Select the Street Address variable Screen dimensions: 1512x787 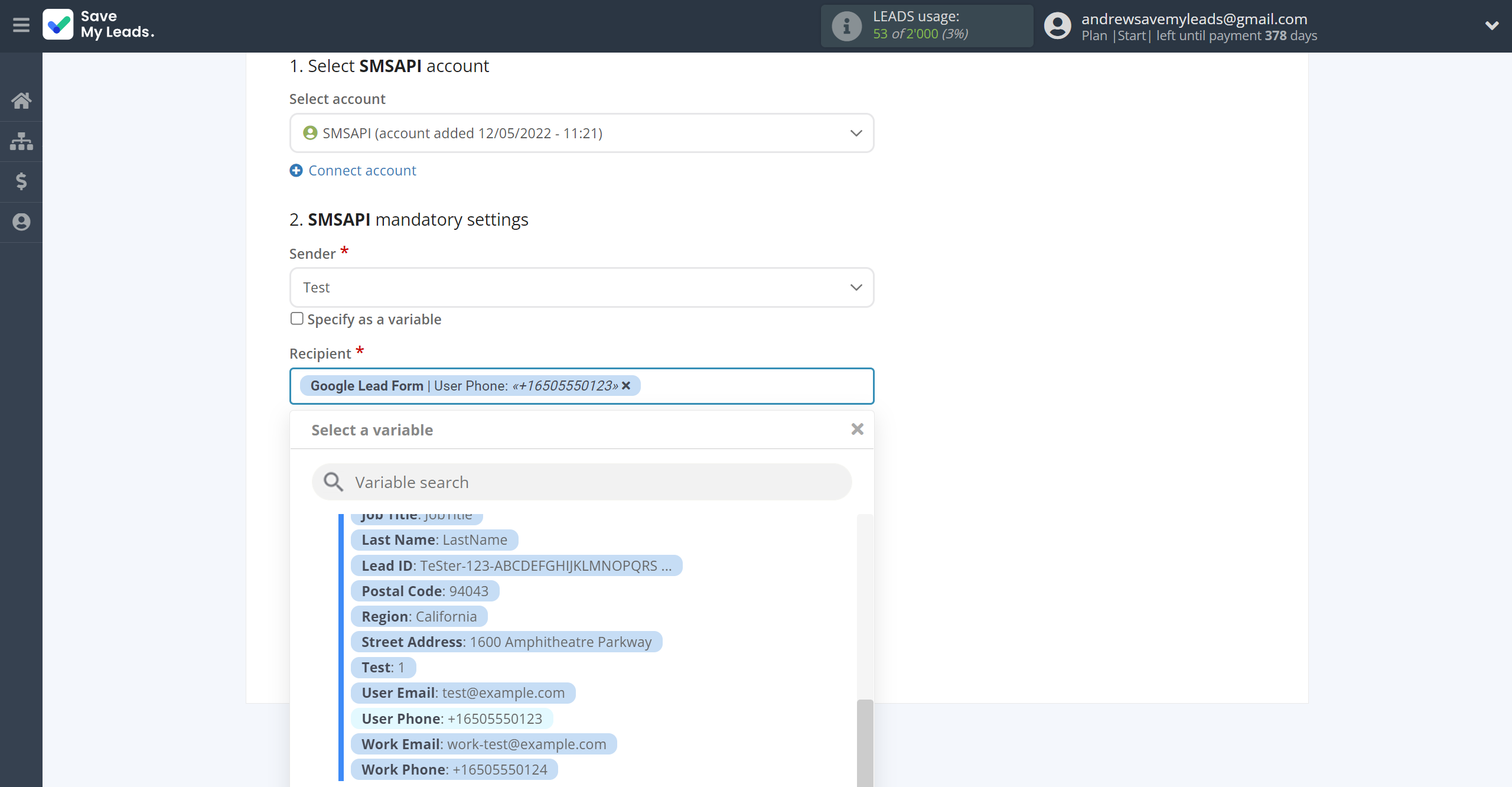click(x=506, y=642)
